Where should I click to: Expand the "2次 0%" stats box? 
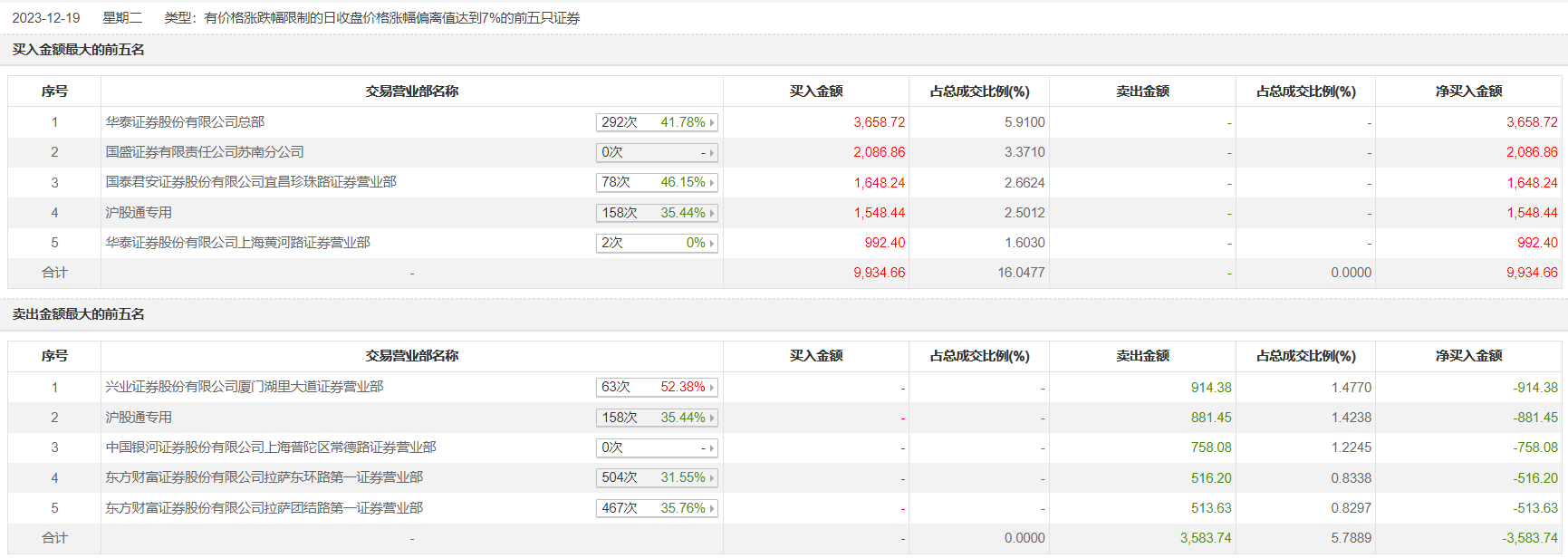tap(657, 243)
